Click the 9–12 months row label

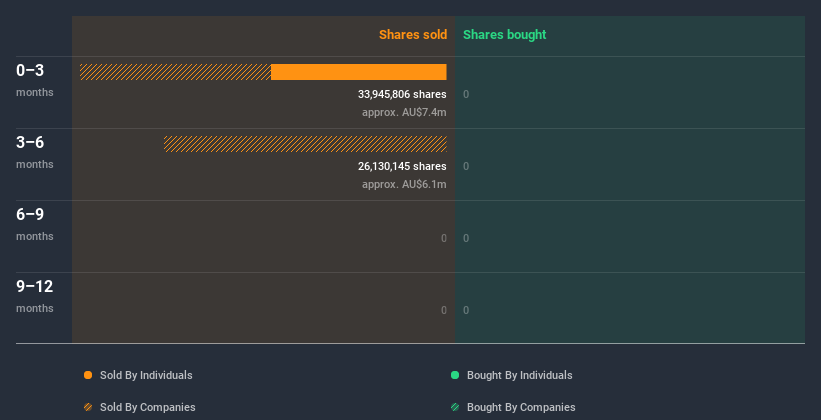pos(35,296)
